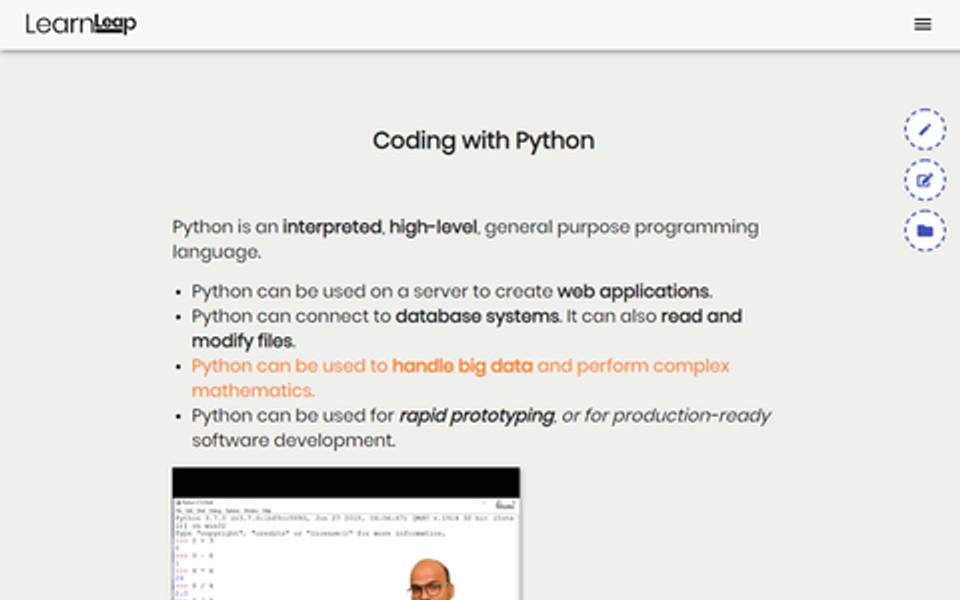Click the LearnLeap logo
Viewport: 960px width, 600px height.
[81, 25]
